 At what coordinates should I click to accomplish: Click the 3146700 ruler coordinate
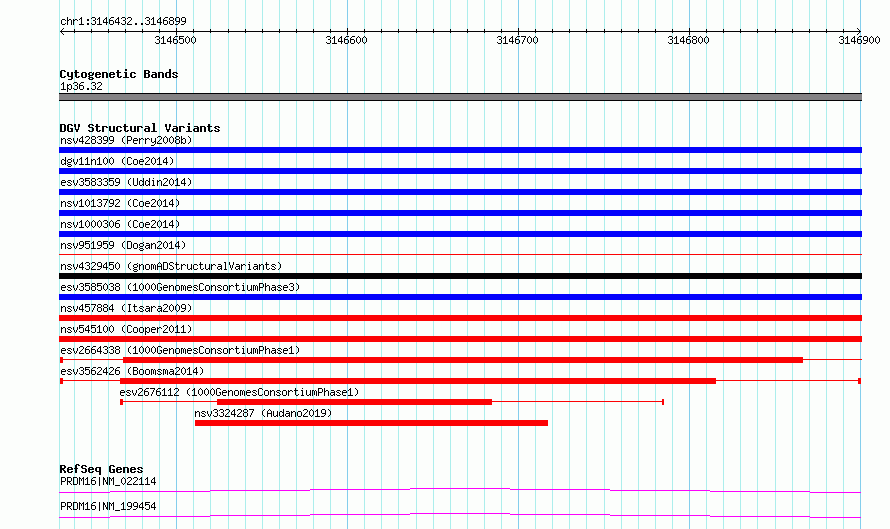(517, 40)
